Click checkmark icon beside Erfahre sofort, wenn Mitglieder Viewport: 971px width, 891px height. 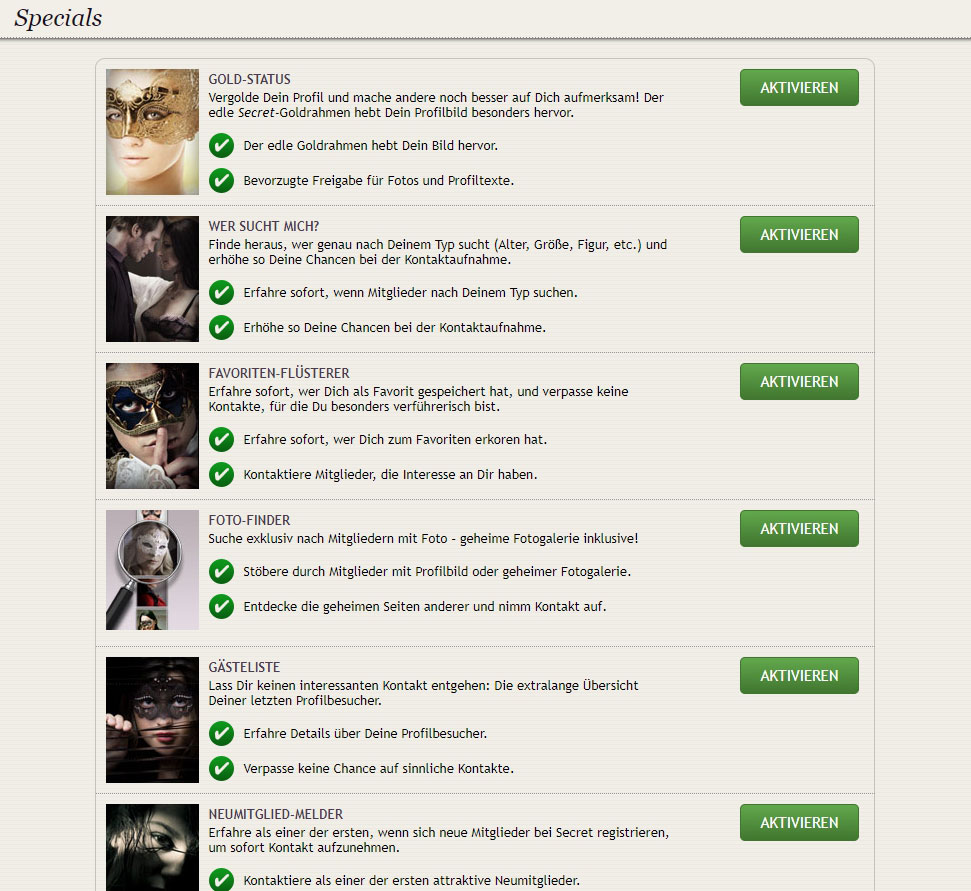pyautogui.click(x=221, y=292)
